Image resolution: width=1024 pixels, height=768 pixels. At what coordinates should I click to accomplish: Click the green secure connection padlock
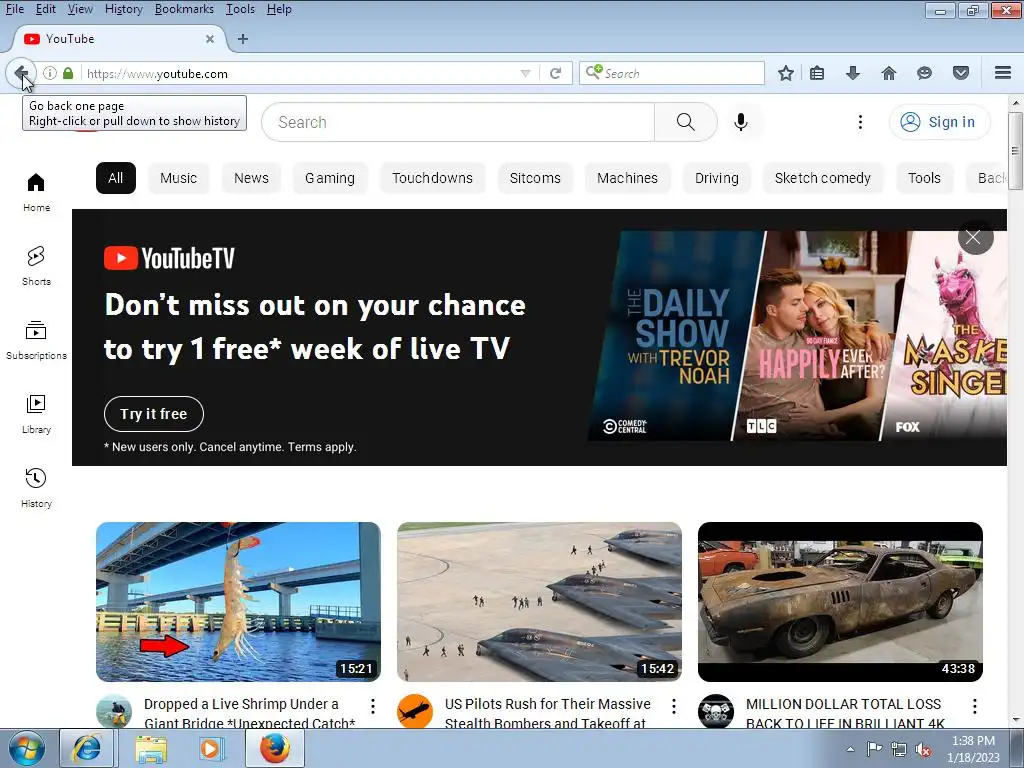tap(68, 73)
